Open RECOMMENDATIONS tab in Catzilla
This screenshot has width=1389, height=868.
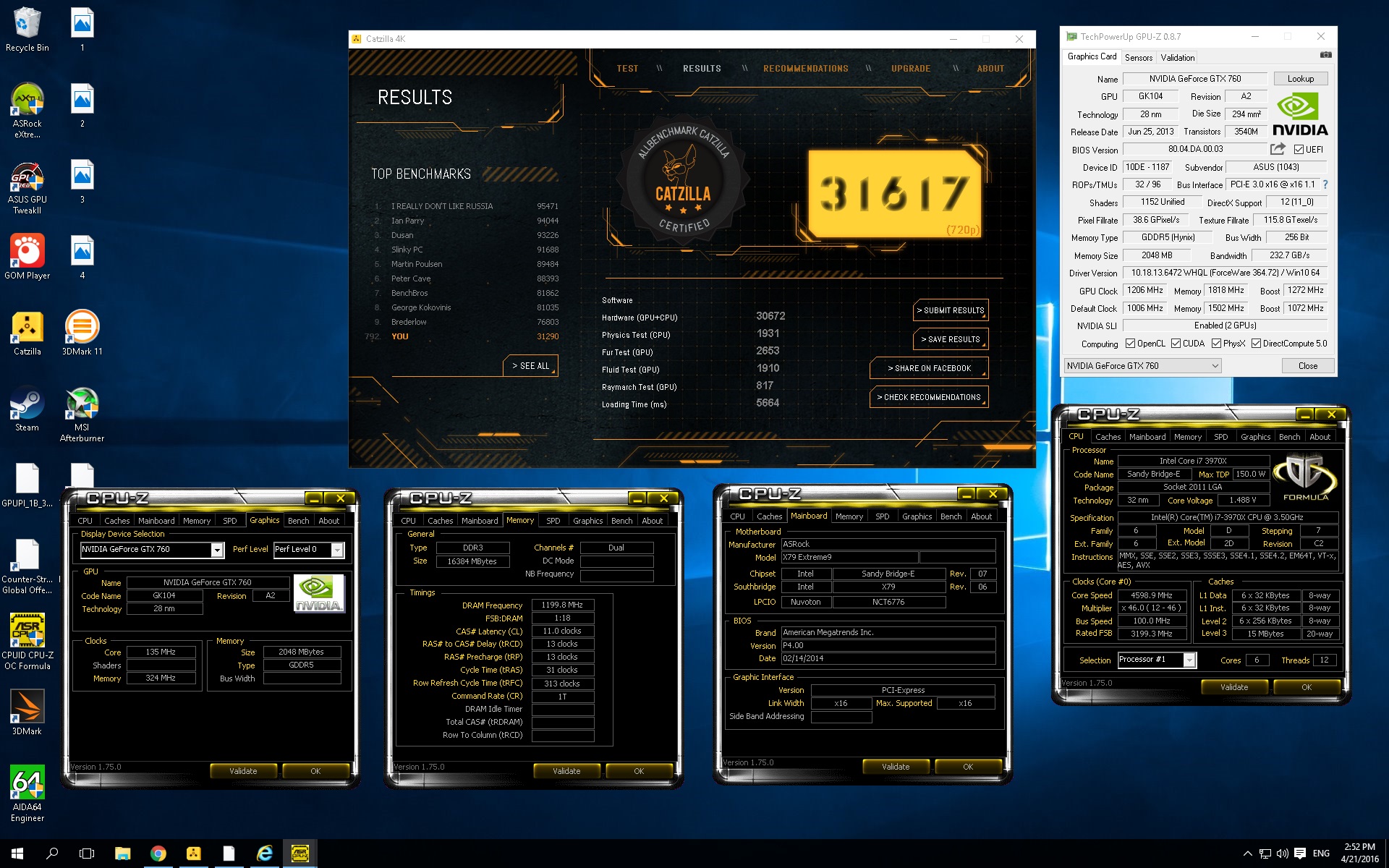(806, 69)
